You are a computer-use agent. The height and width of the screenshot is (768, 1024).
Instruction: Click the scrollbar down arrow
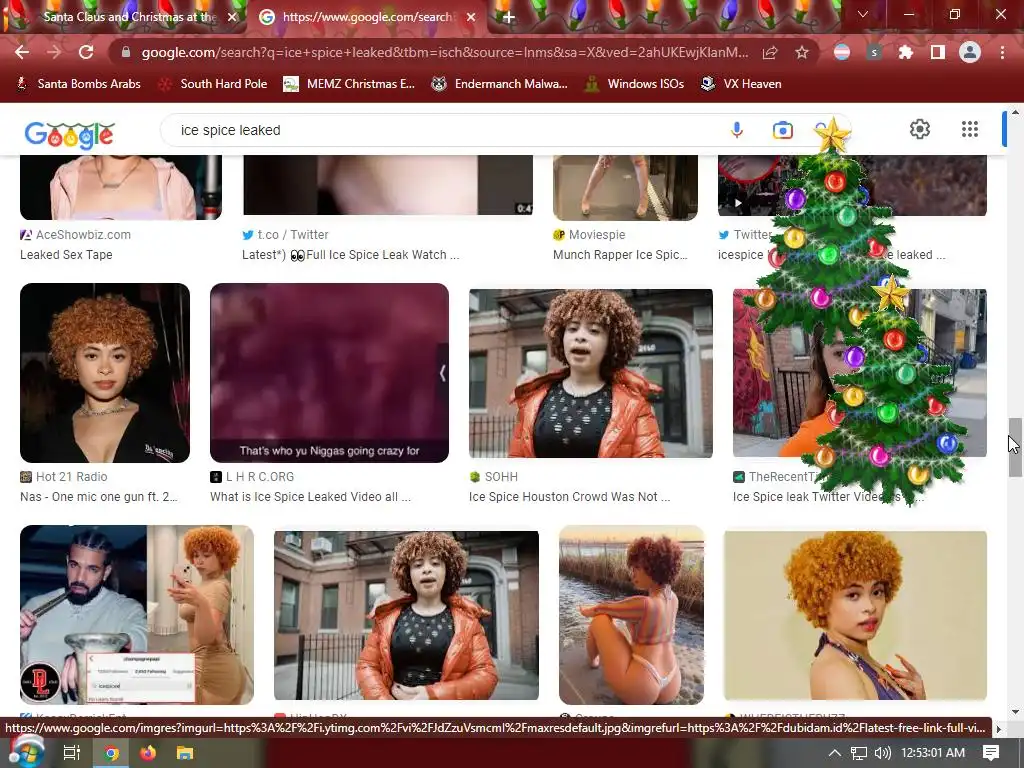pyautogui.click(x=1015, y=712)
